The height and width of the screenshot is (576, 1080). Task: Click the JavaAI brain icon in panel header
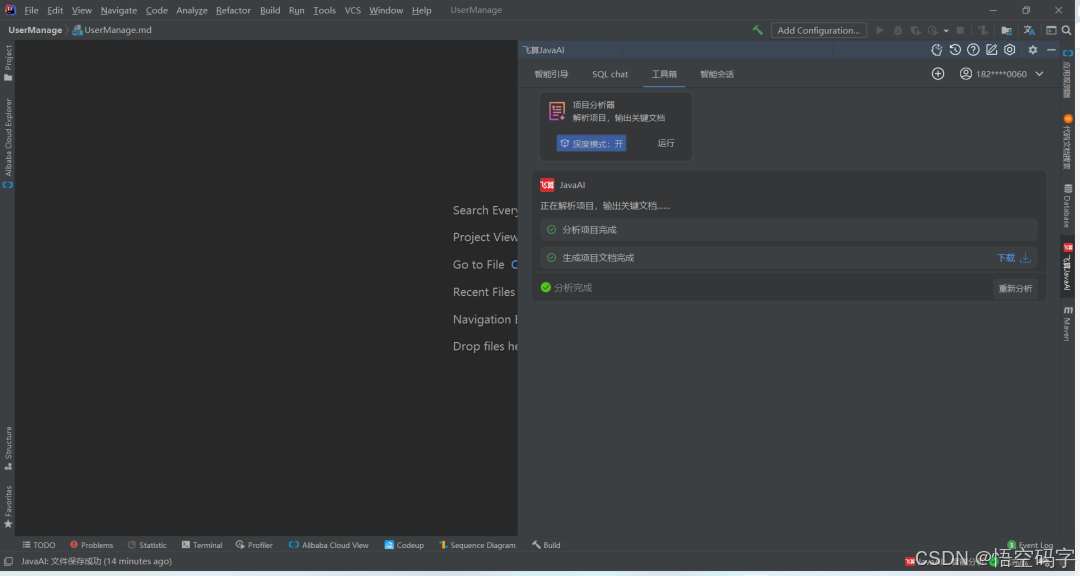point(937,50)
